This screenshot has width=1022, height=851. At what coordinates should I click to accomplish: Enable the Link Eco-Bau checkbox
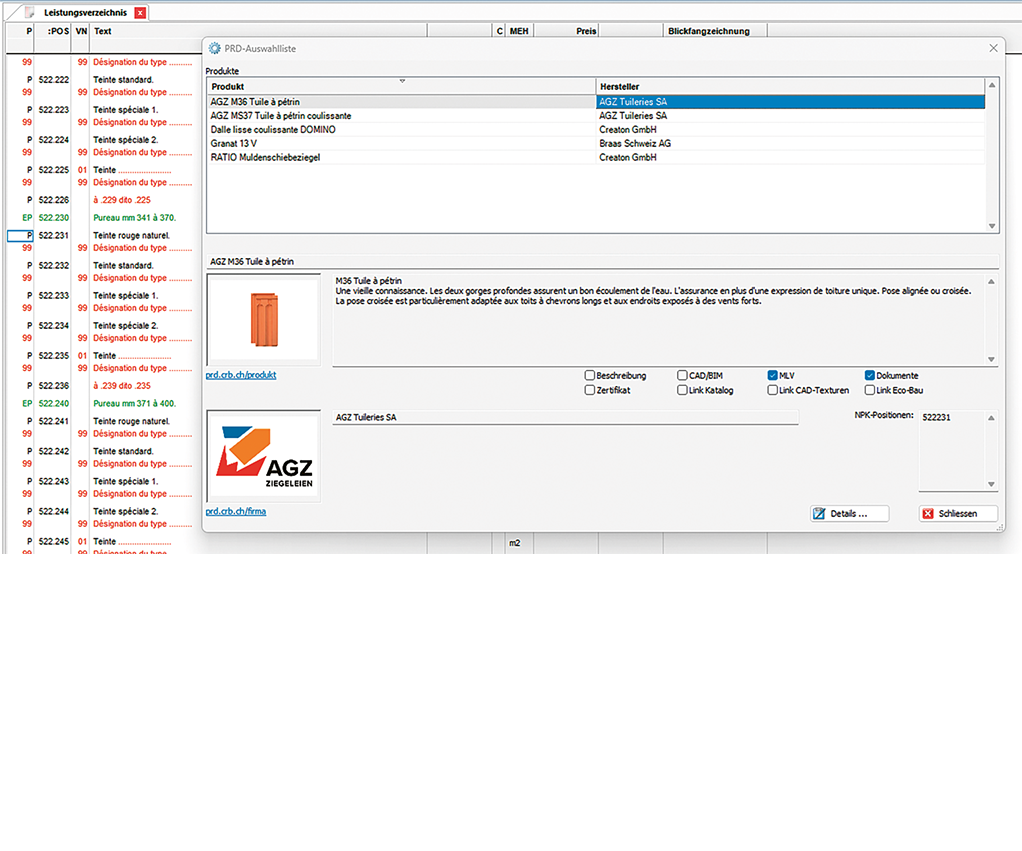pyautogui.click(x=869, y=390)
